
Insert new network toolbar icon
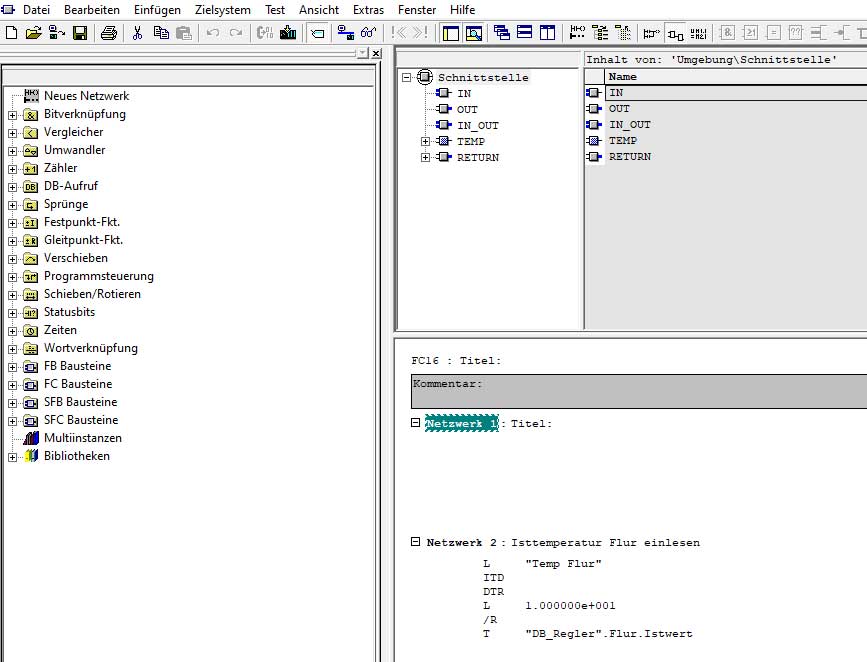577,33
